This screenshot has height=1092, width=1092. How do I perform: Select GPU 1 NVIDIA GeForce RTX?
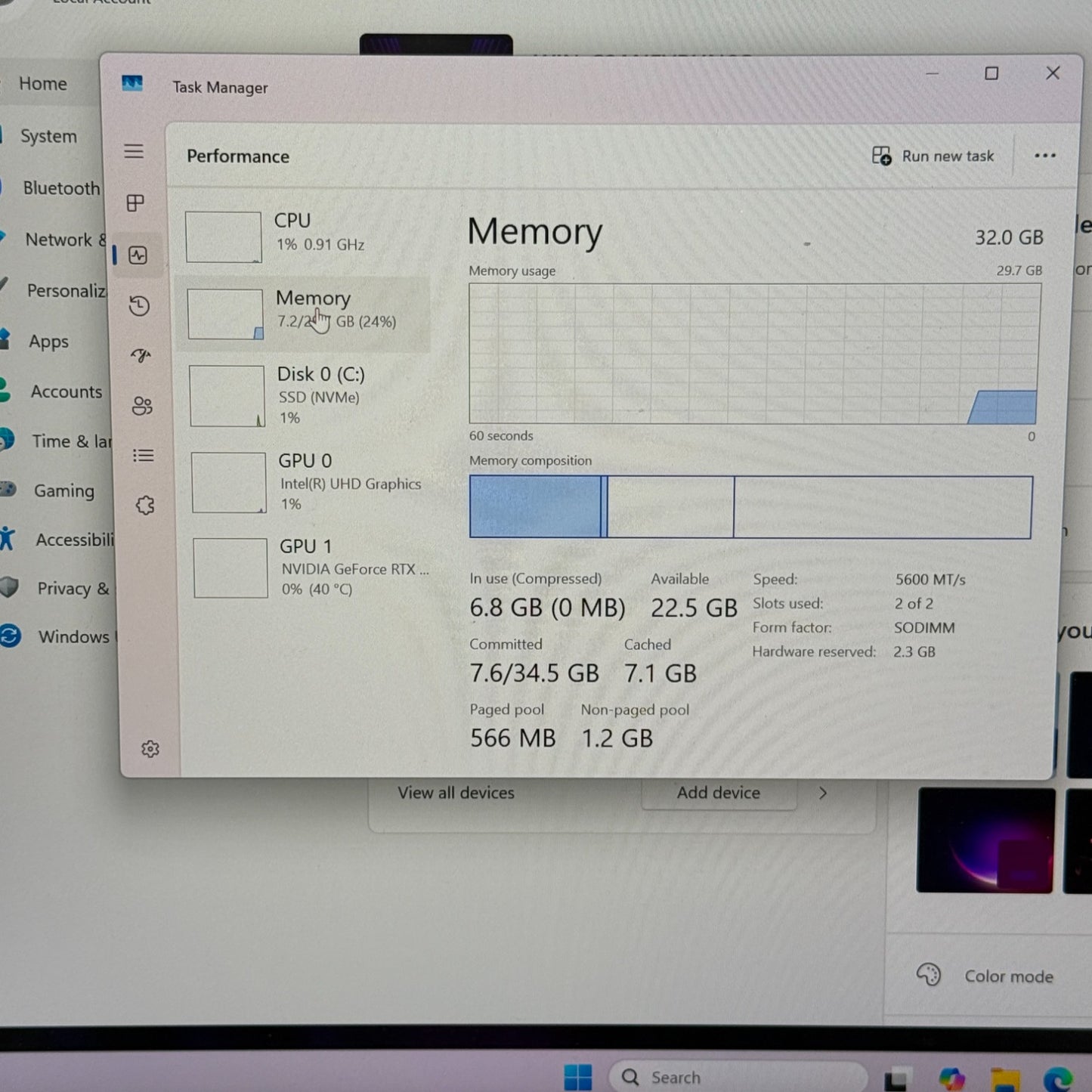(310, 568)
